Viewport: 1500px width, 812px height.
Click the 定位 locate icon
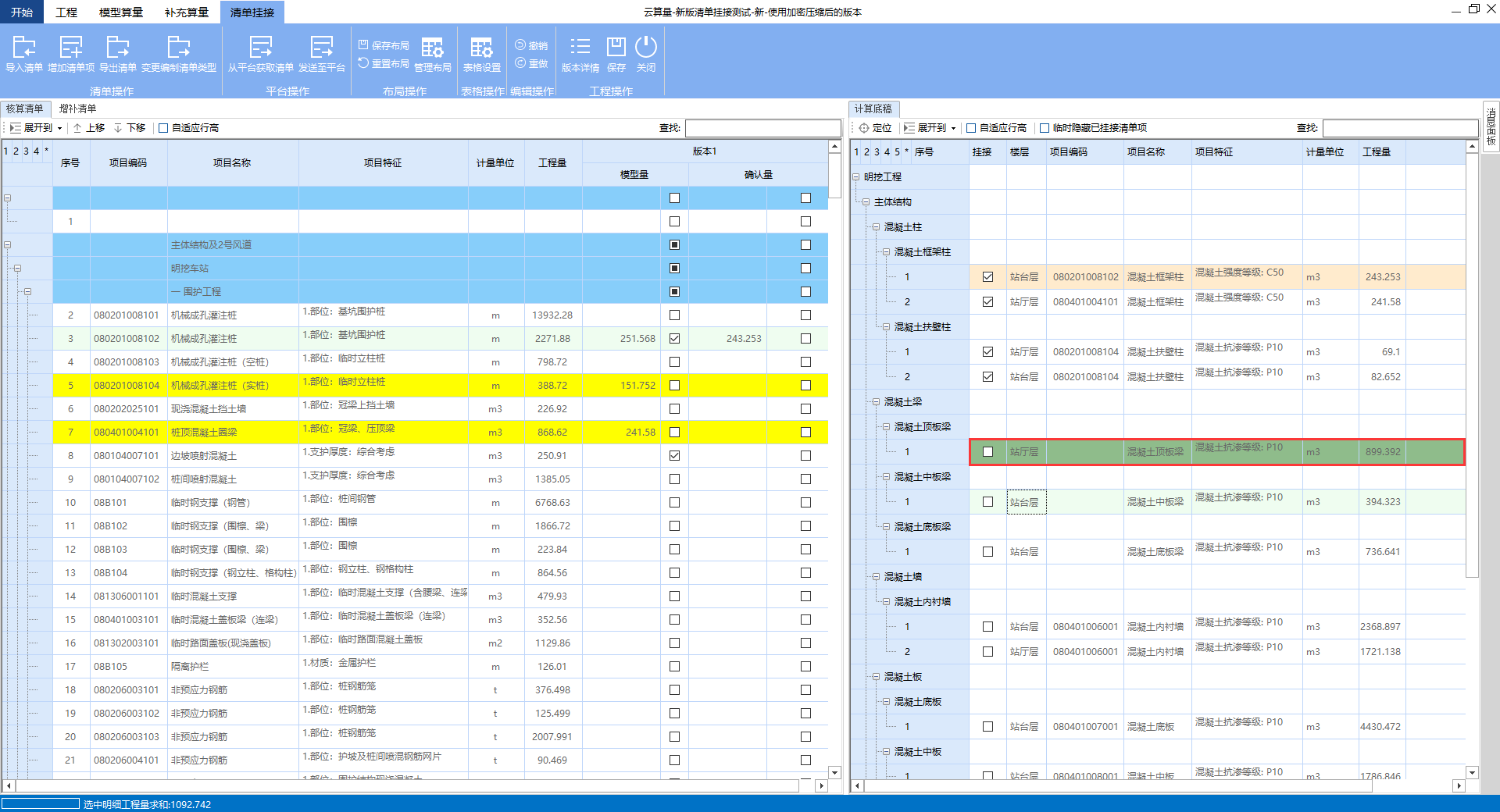[x=864, y=128]
